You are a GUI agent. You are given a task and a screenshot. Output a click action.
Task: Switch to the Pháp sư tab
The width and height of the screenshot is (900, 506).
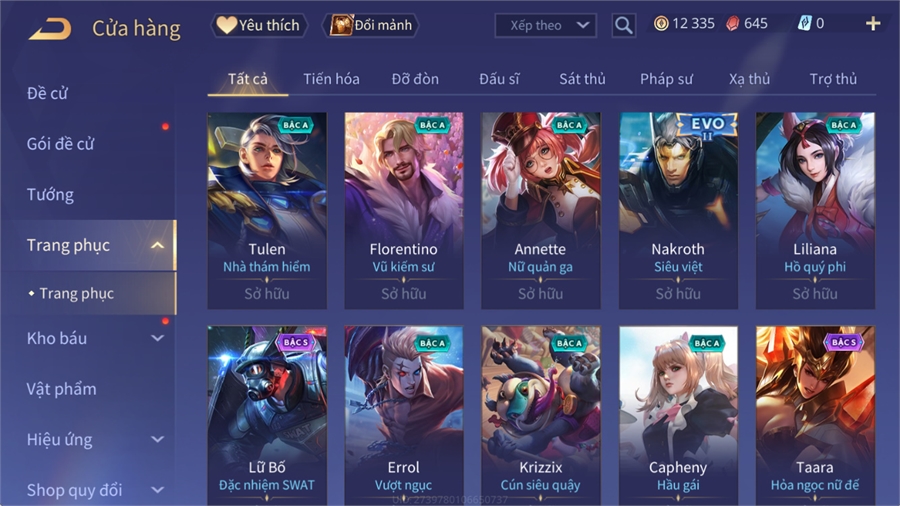pyautogui.click(x=666, y=79)
